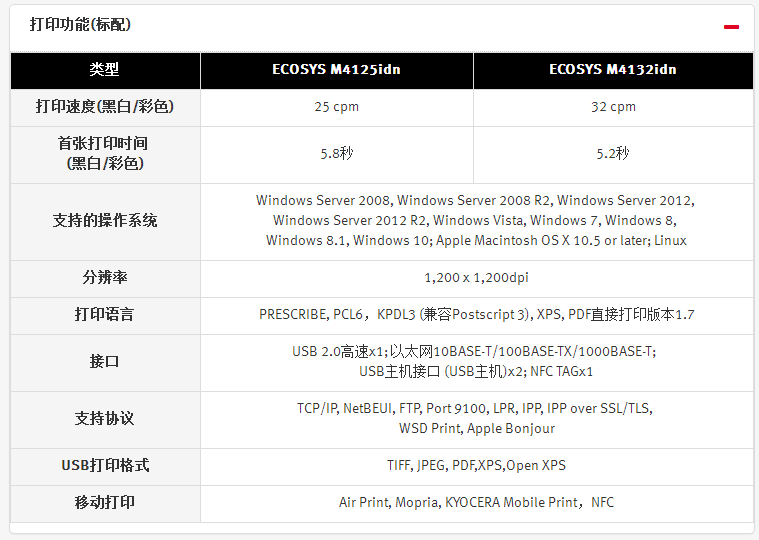Click the TCP/IP, NetBEUI protocols cell
The height and width of the screenshot is (540, 759).
(x=476, y=419)
